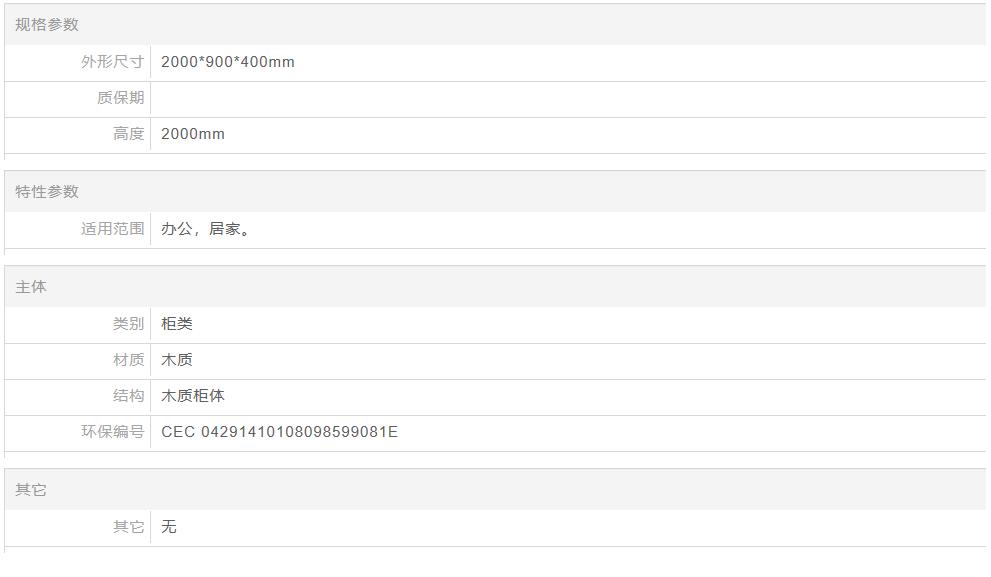Select the 环保编号 row label
Screen dimensions: 991x577
pos(112,432)
